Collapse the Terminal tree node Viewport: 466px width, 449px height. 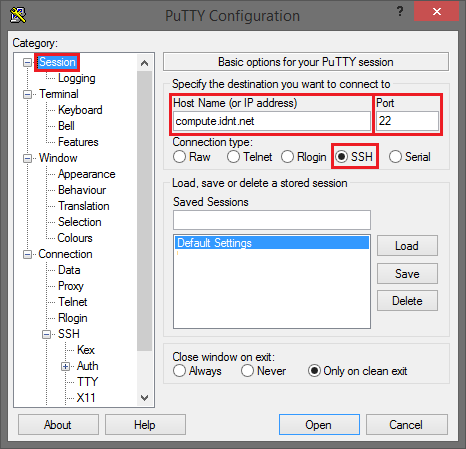(27, 94)
